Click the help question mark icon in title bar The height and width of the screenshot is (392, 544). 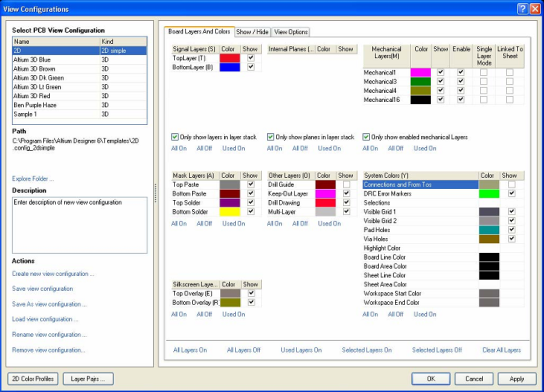point(522,9)
